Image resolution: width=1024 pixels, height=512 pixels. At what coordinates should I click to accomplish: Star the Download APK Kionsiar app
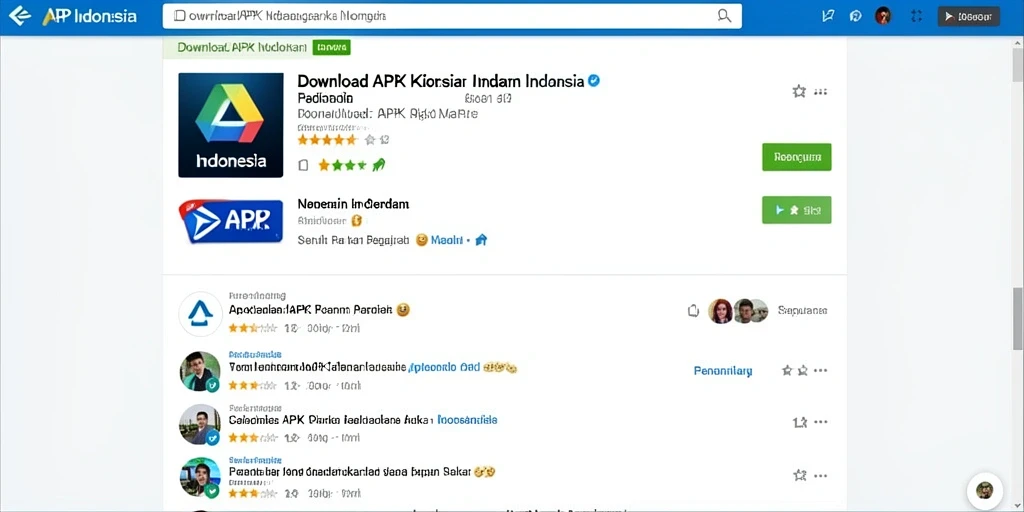tap(799, 91)
